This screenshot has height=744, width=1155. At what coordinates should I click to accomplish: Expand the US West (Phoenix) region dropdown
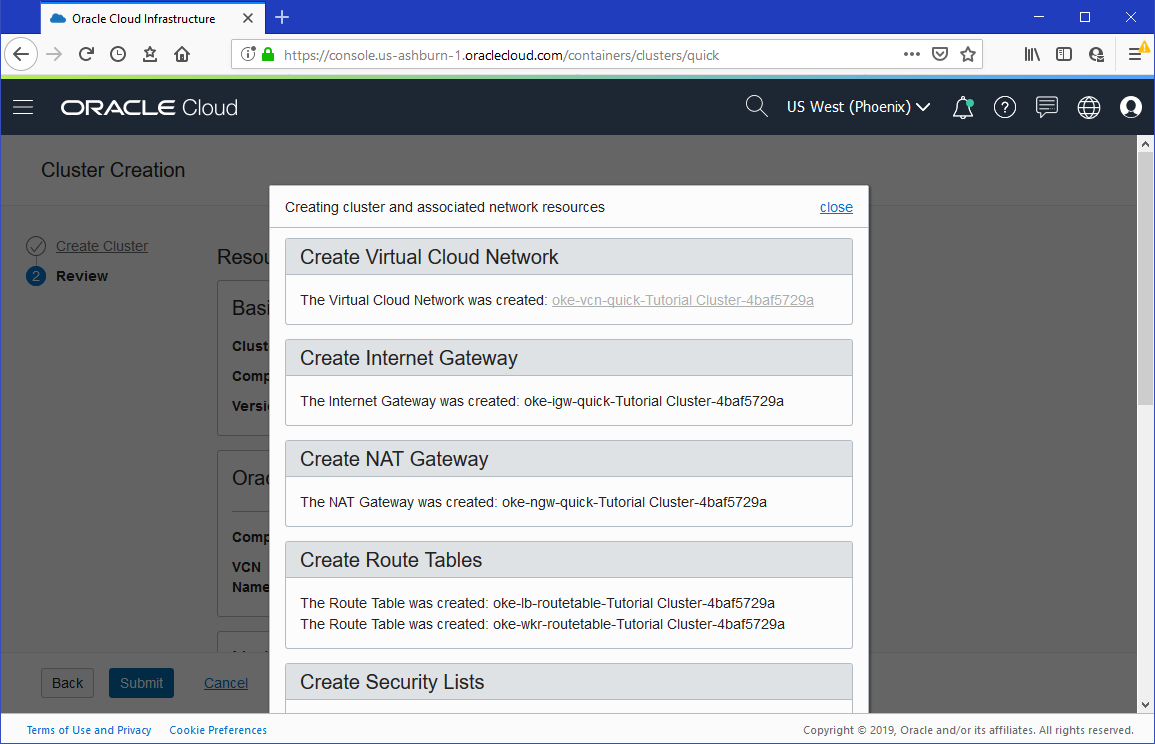point(858,107)
